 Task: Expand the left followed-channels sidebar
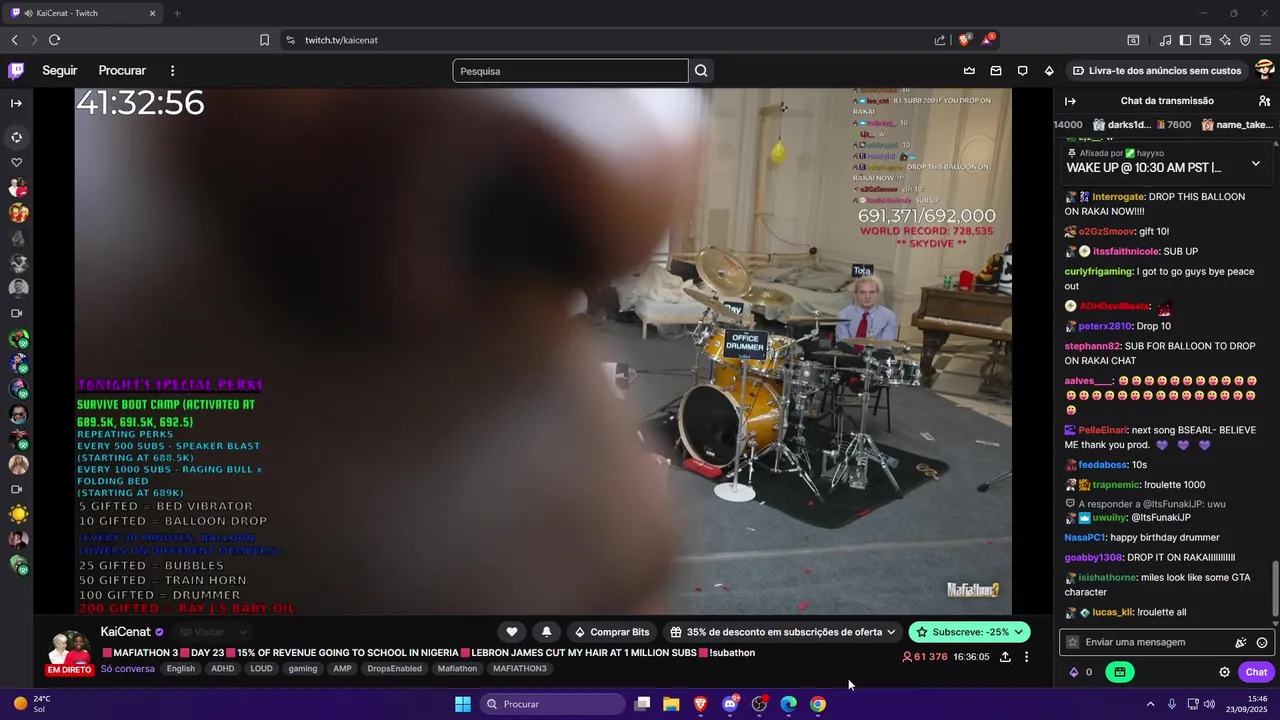click(16, 103)
